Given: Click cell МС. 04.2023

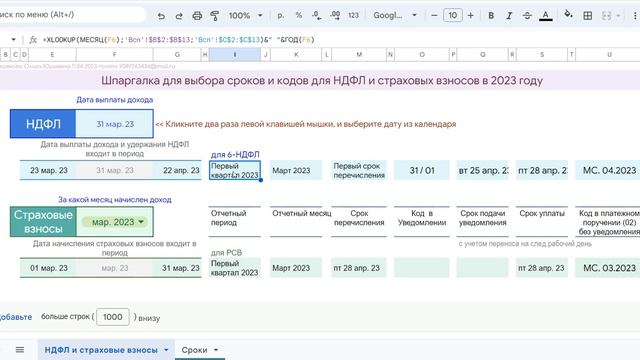Looking at the screenshot, I should (x=608, y=171).
